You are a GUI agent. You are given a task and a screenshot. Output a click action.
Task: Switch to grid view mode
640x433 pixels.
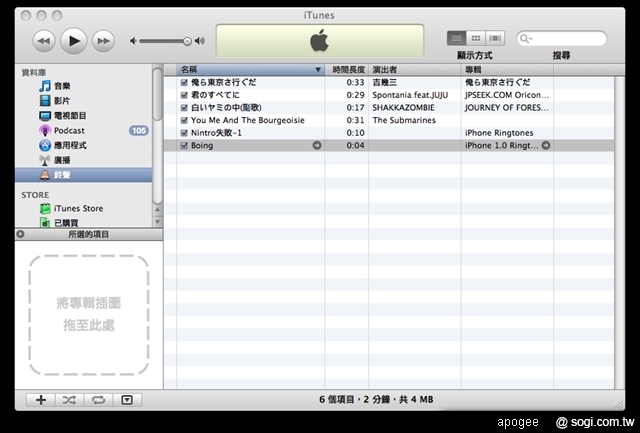tap(476, 38)
